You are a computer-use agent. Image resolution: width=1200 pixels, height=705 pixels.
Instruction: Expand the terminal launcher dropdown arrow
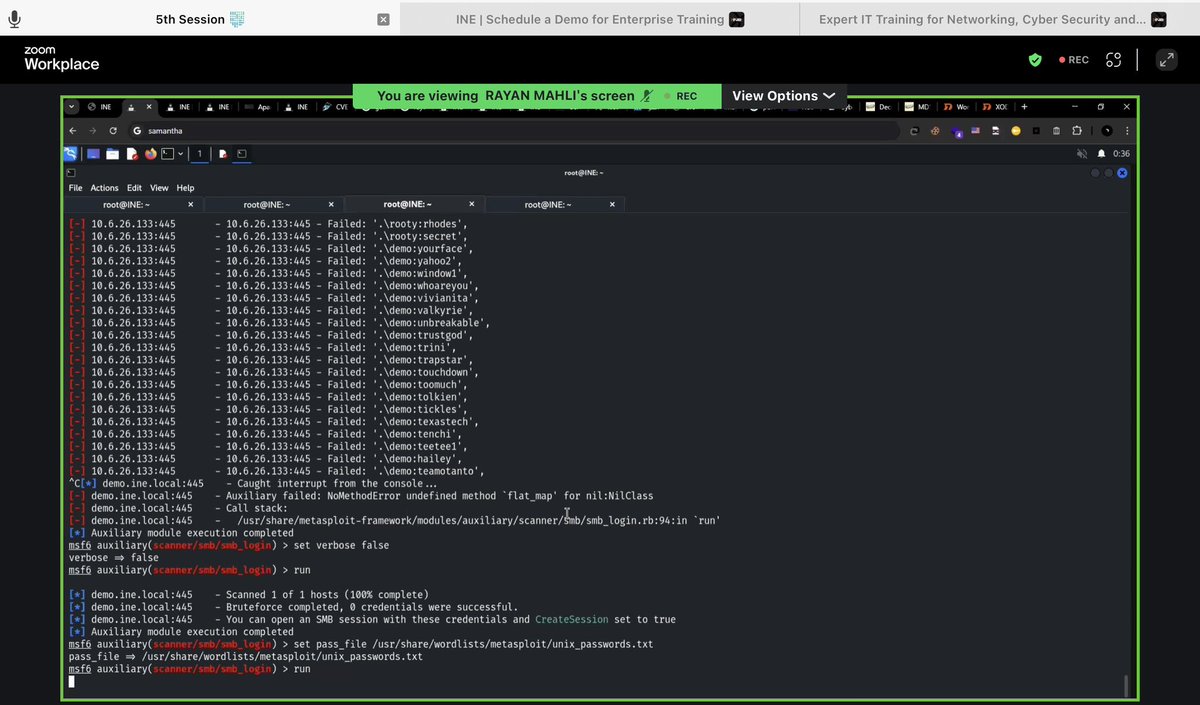180,154
